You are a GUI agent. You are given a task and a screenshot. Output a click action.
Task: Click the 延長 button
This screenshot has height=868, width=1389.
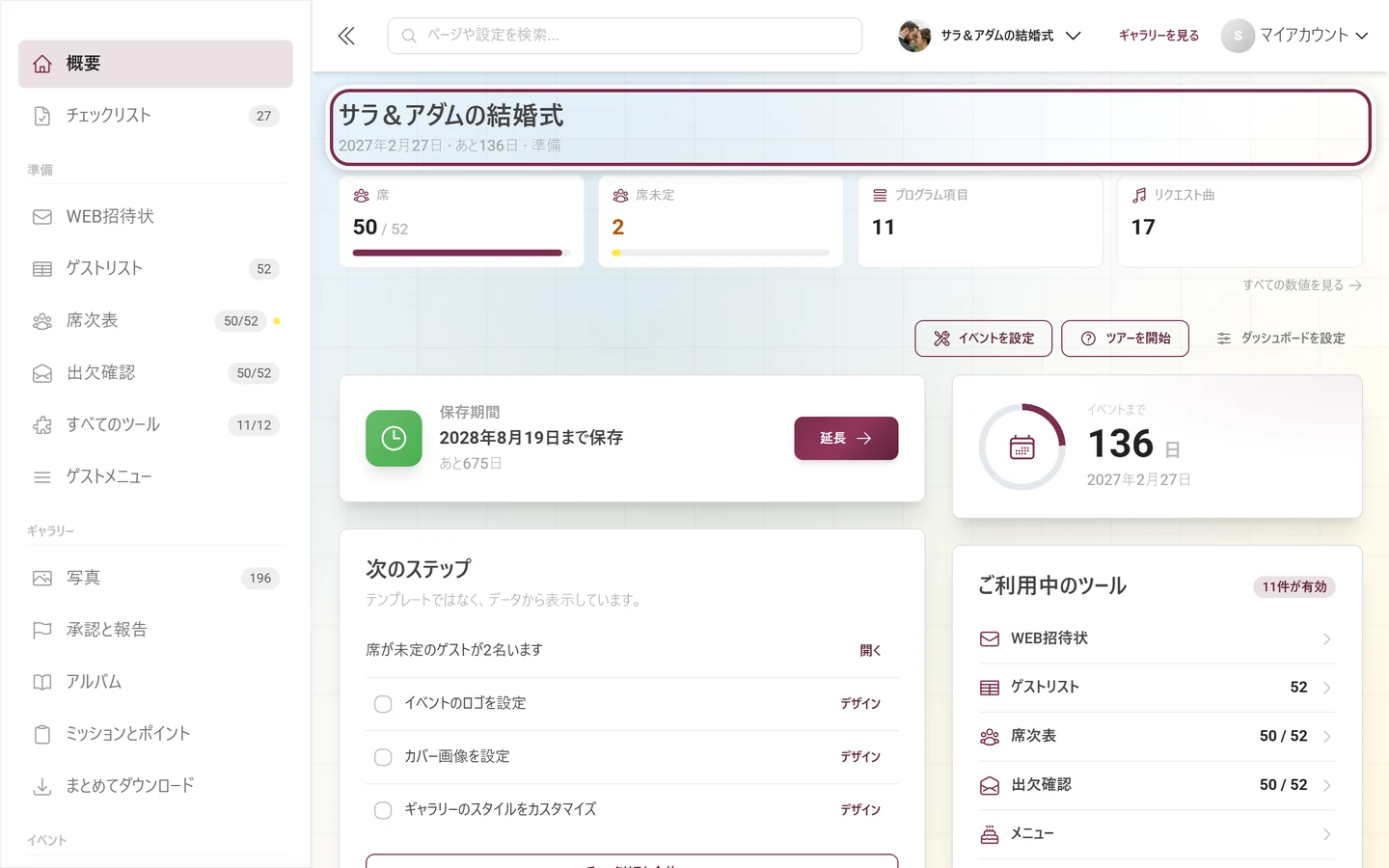[846, 438]
